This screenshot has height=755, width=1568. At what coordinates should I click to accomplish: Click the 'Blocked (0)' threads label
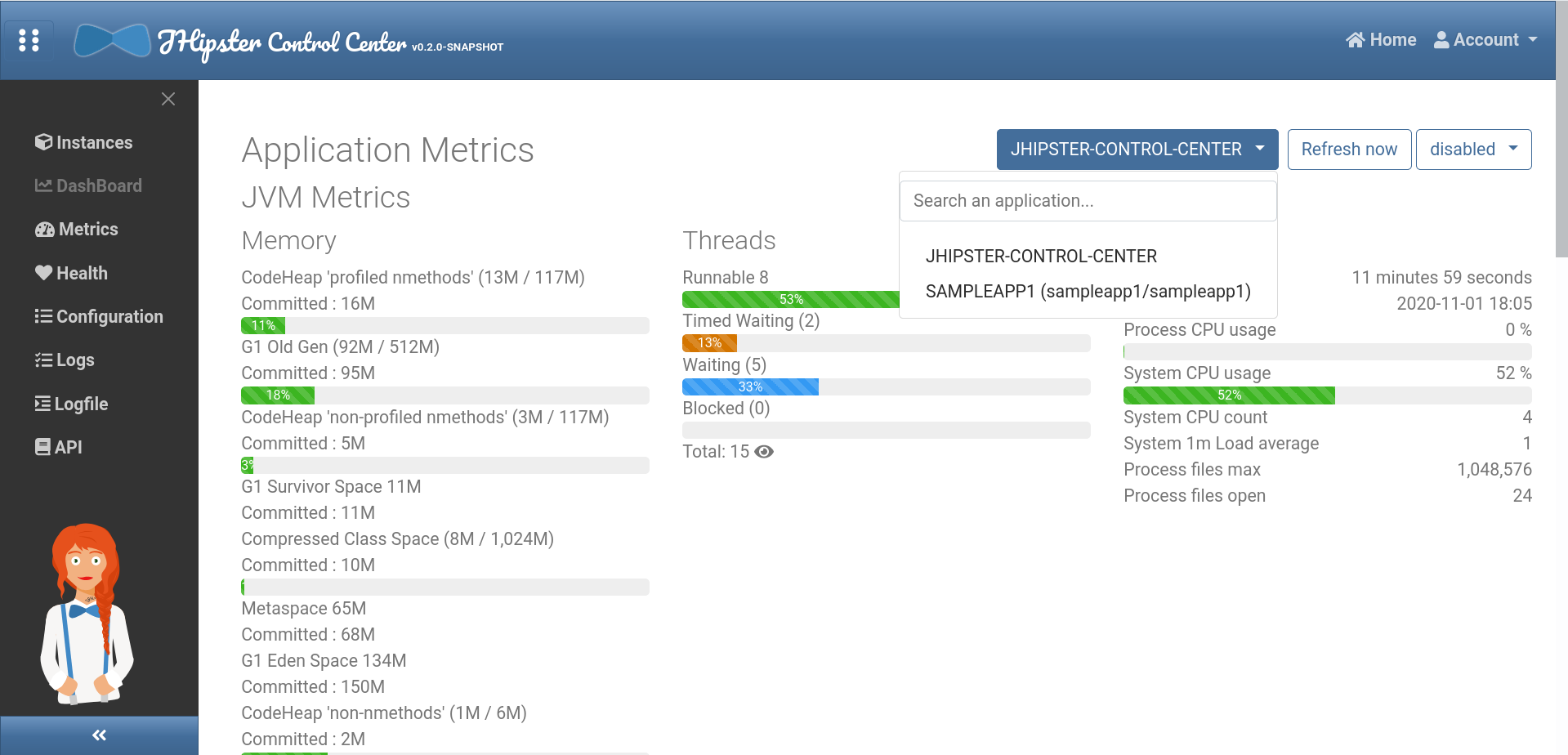(726, 409)
